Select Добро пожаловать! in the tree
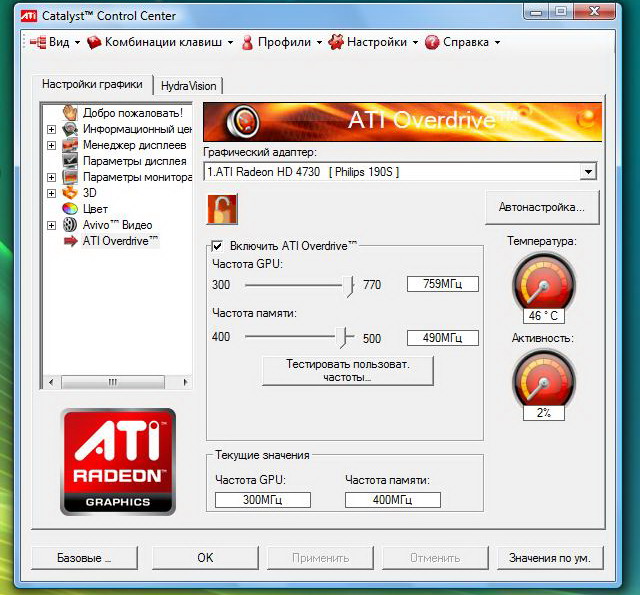 coord(133,113)
